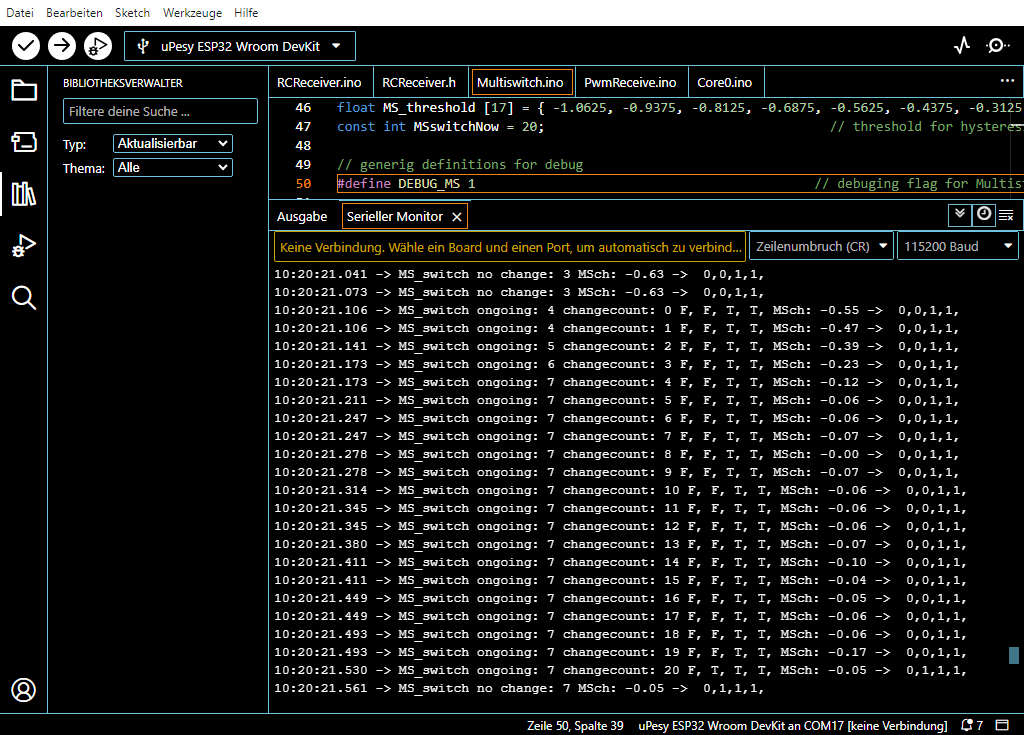Switch to the PwmReceive.ino tab
Screen dimensions: 1024x735
630,82
